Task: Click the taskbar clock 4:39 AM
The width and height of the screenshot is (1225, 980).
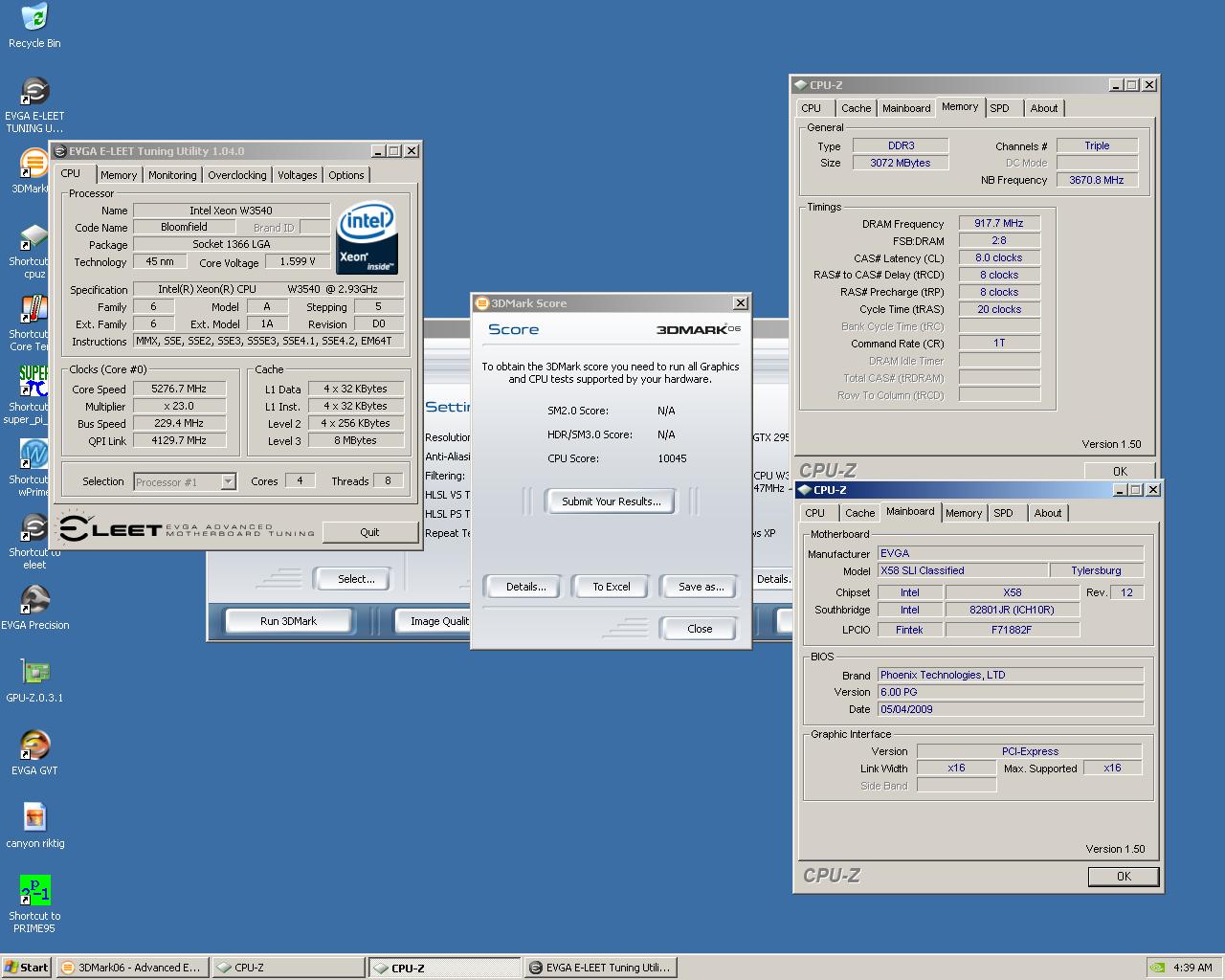Action: (x=1192, y=968)
